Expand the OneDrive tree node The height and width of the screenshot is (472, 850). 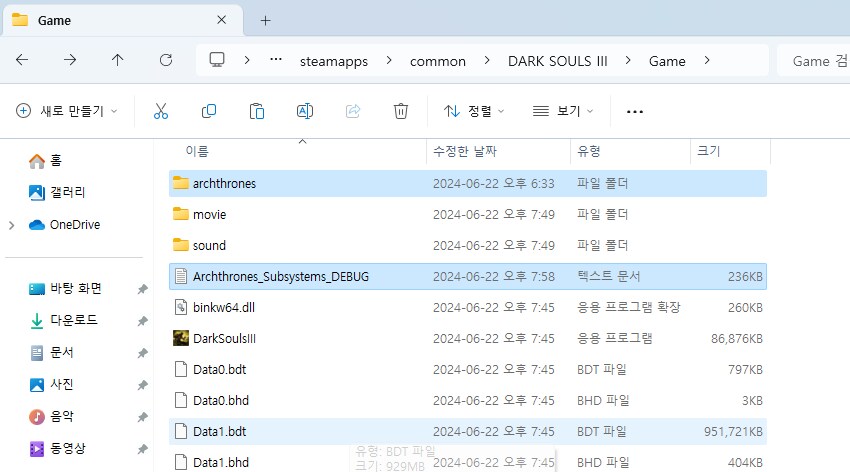coord(12,225)
